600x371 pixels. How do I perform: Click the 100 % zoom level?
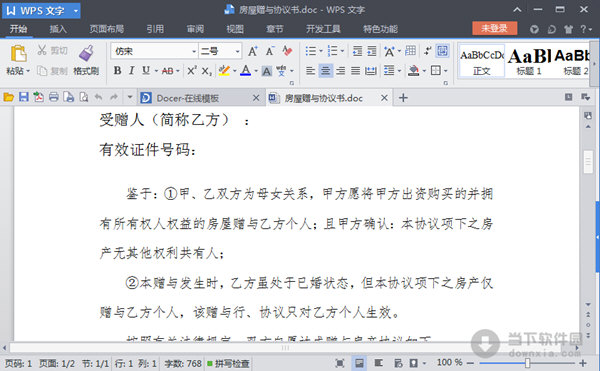pos(450,363)
